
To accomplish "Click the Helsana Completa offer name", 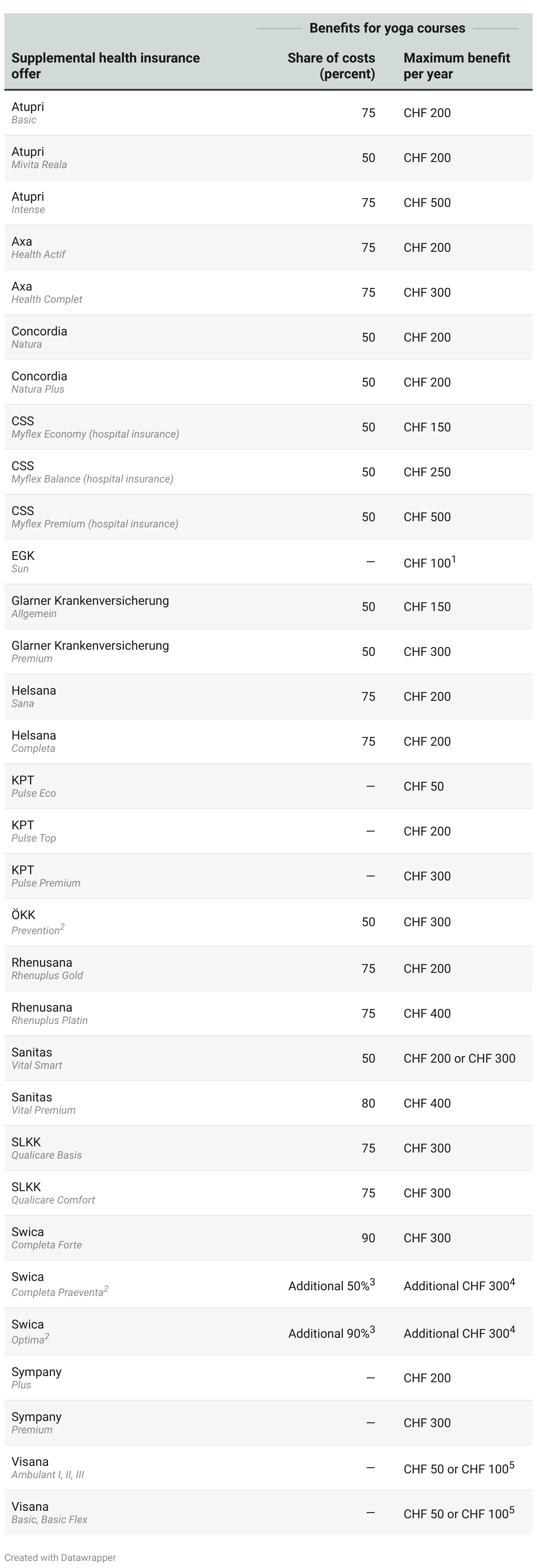I will point(33,741).
